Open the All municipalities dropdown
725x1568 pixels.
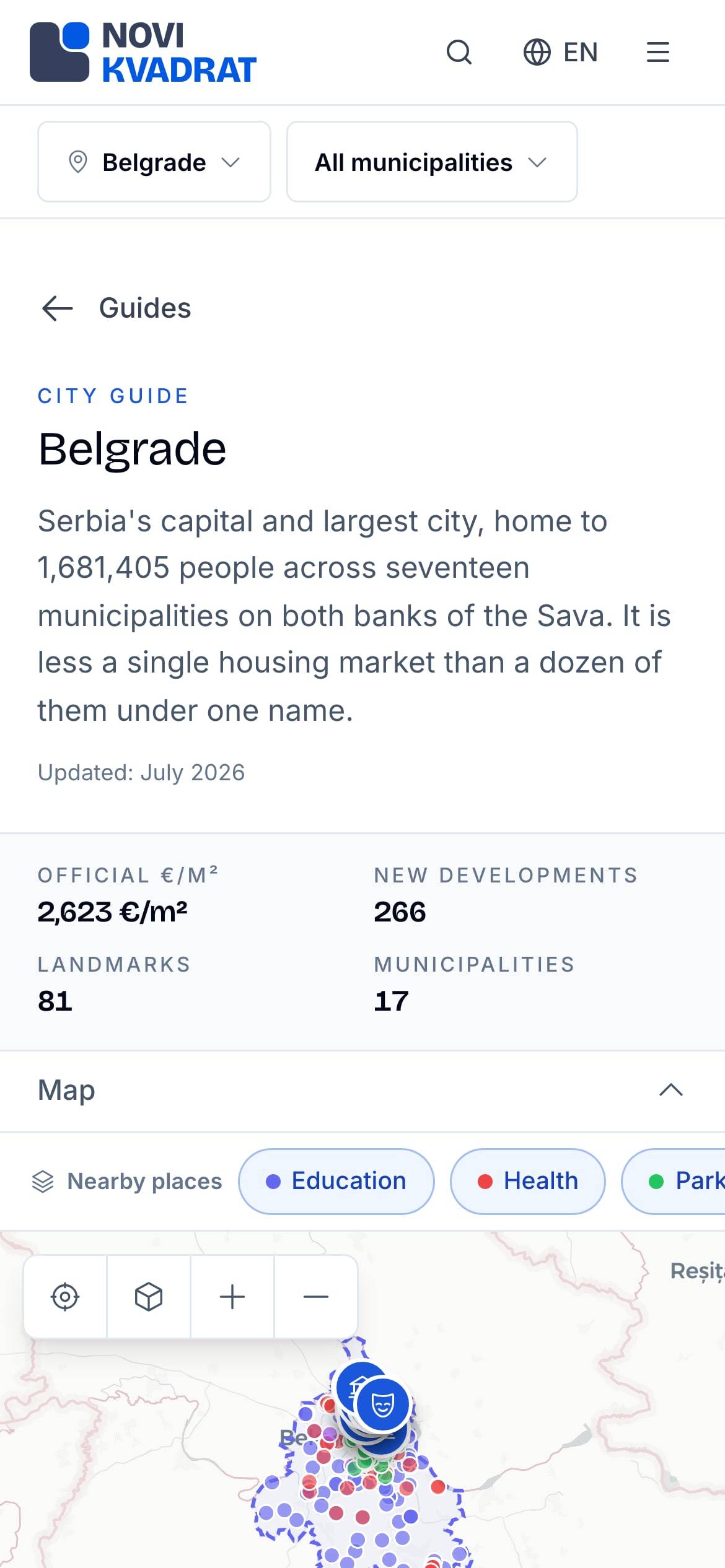[432, 162]
